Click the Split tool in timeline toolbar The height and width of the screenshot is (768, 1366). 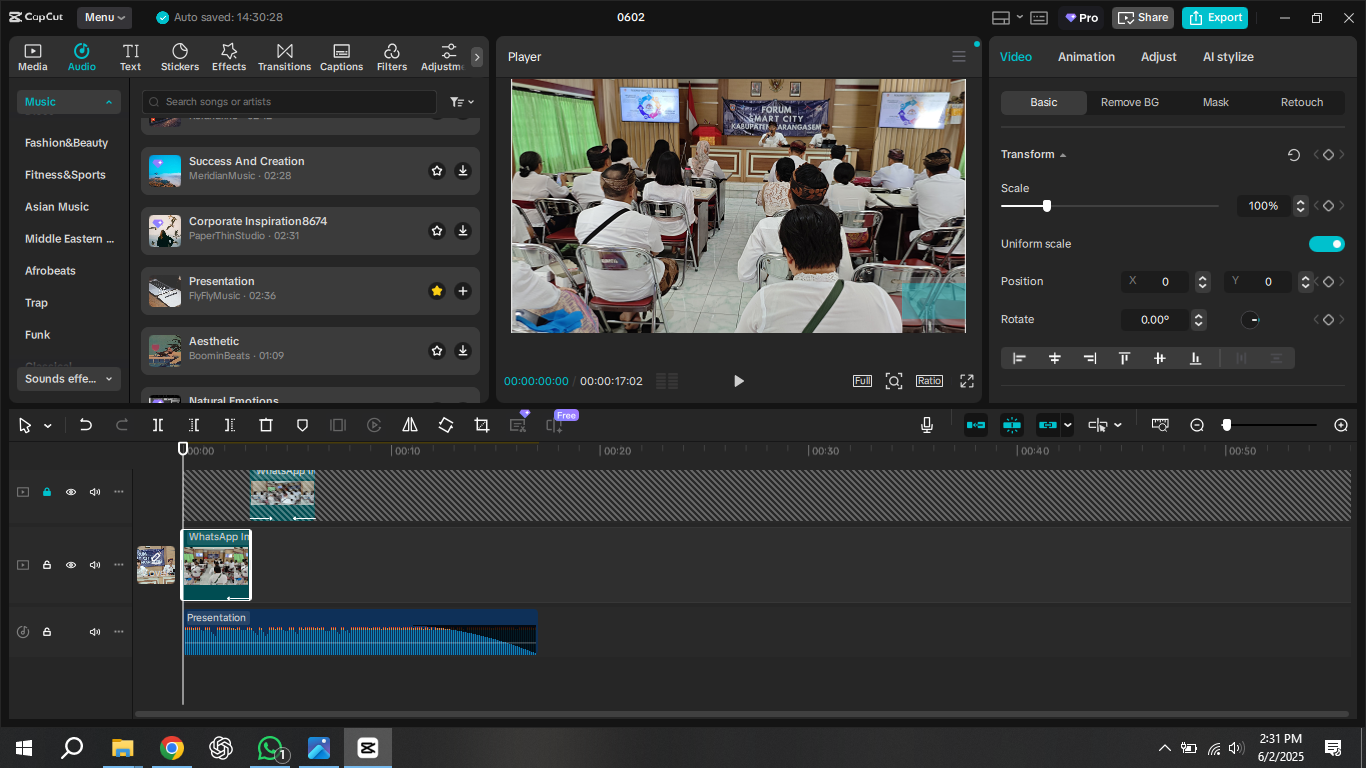click(x=158, y=425)
